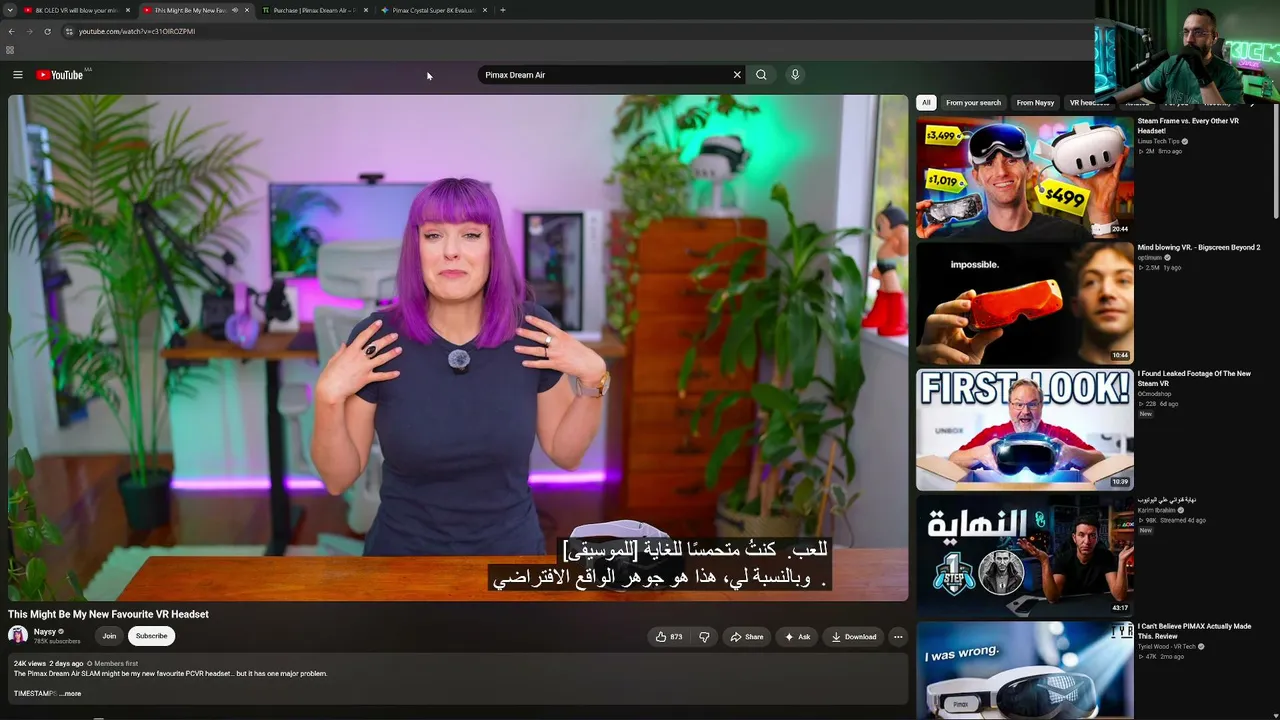
Task: Join the Naysy channel membership
Action: click(109, 636)
